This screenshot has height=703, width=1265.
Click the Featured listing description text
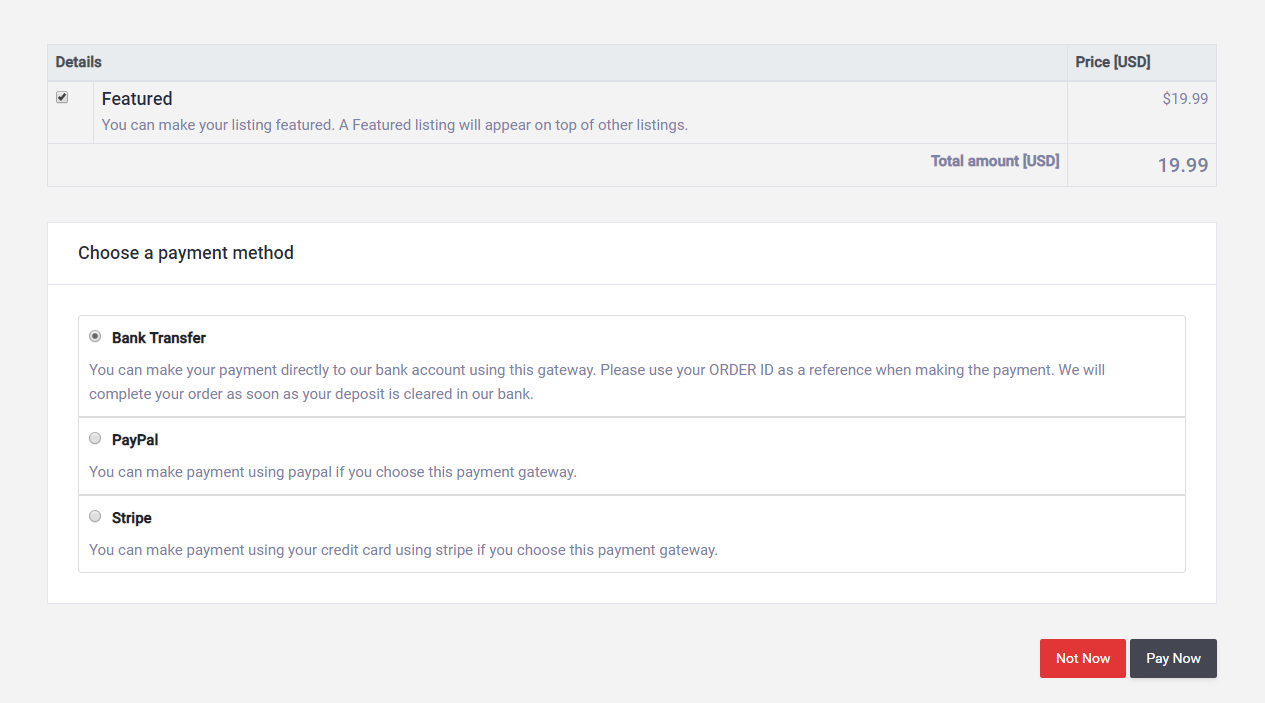[395, 126]
